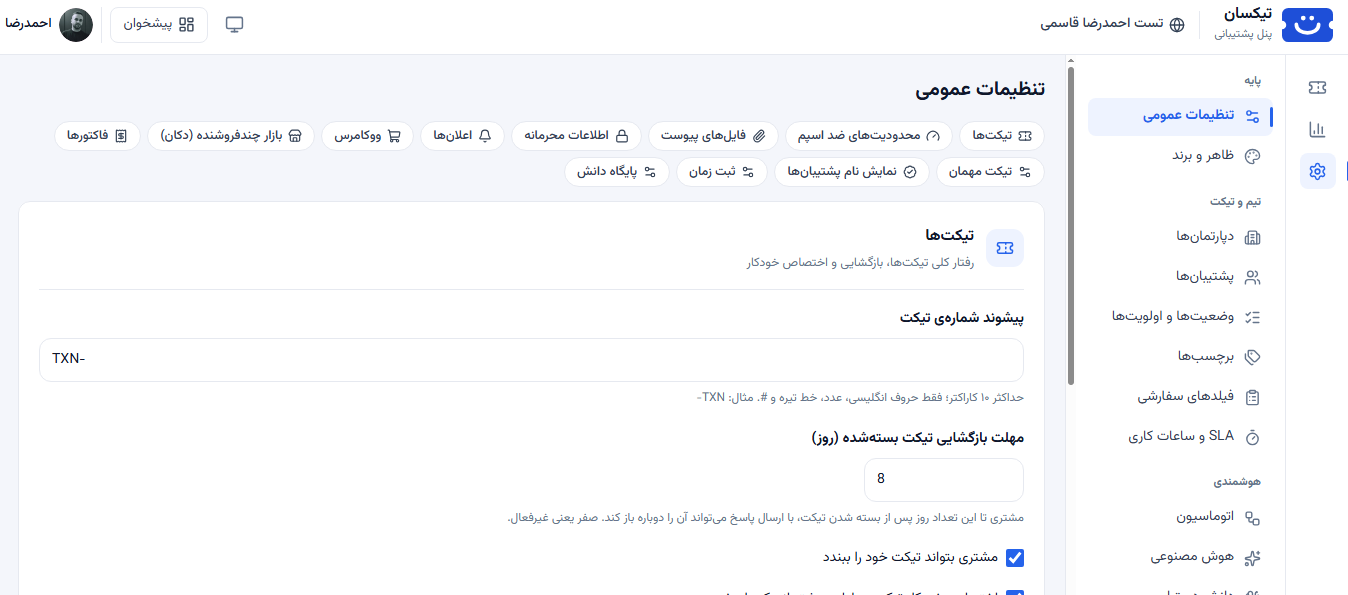Click the globe icon beside the site name
The height and width of the screenshot is (595, 1348).
tap(1177, 25)
